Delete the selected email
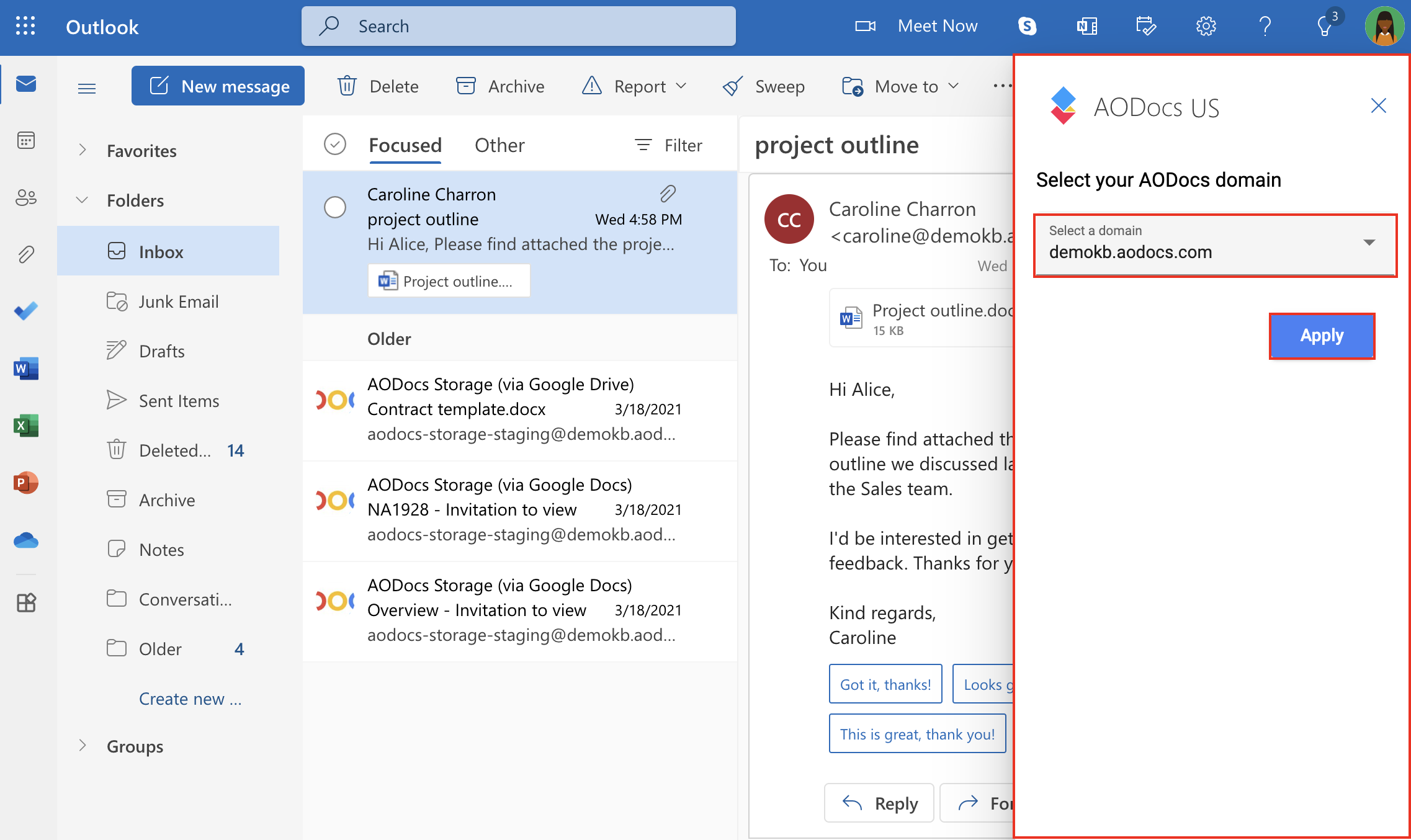 click(x=378, y=86)
